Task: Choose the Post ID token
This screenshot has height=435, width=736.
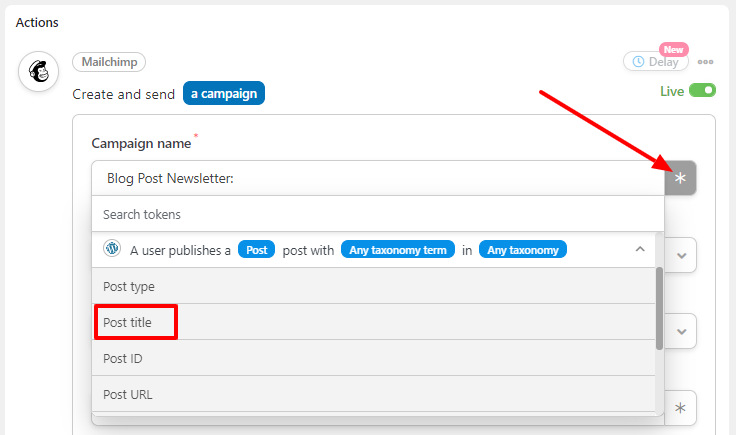Action: (x=374, y=358)
